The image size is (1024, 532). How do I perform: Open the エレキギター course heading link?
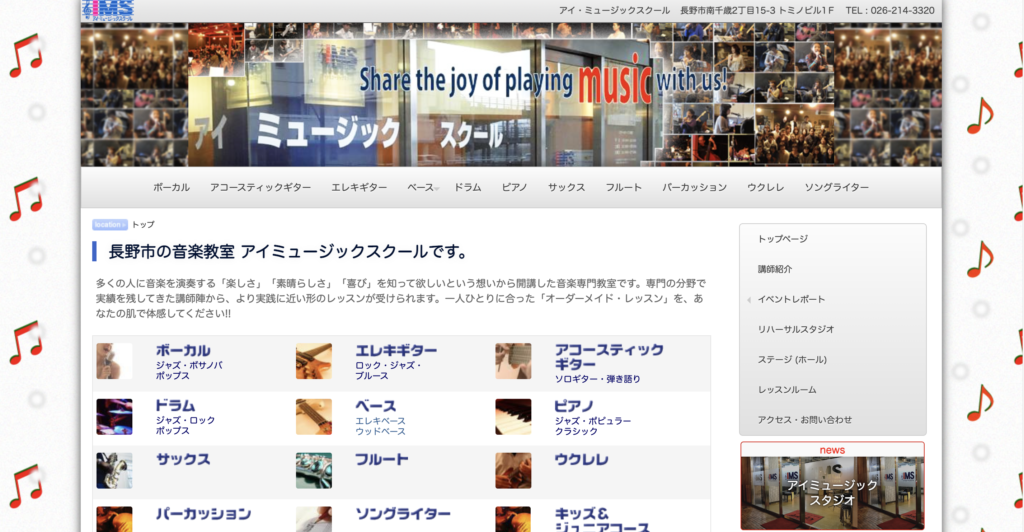[x=396, y=351]
